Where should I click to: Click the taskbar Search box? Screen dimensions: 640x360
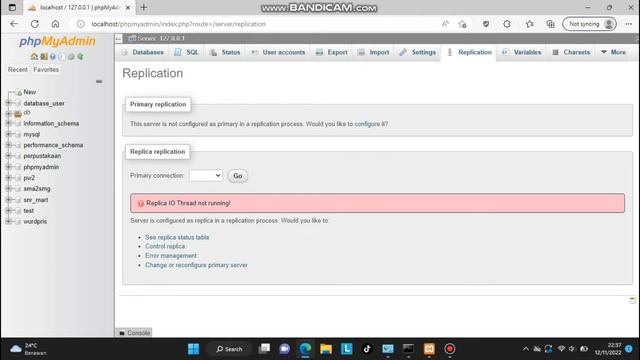(x=229, y=349)
